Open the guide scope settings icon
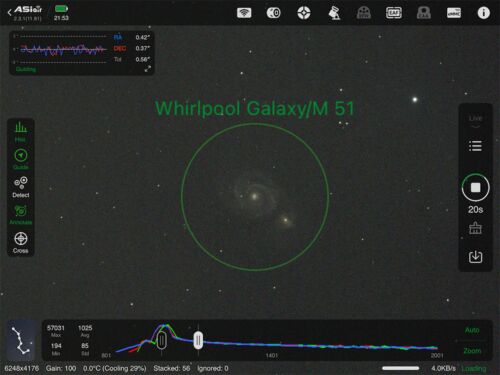 pos(304,13)
